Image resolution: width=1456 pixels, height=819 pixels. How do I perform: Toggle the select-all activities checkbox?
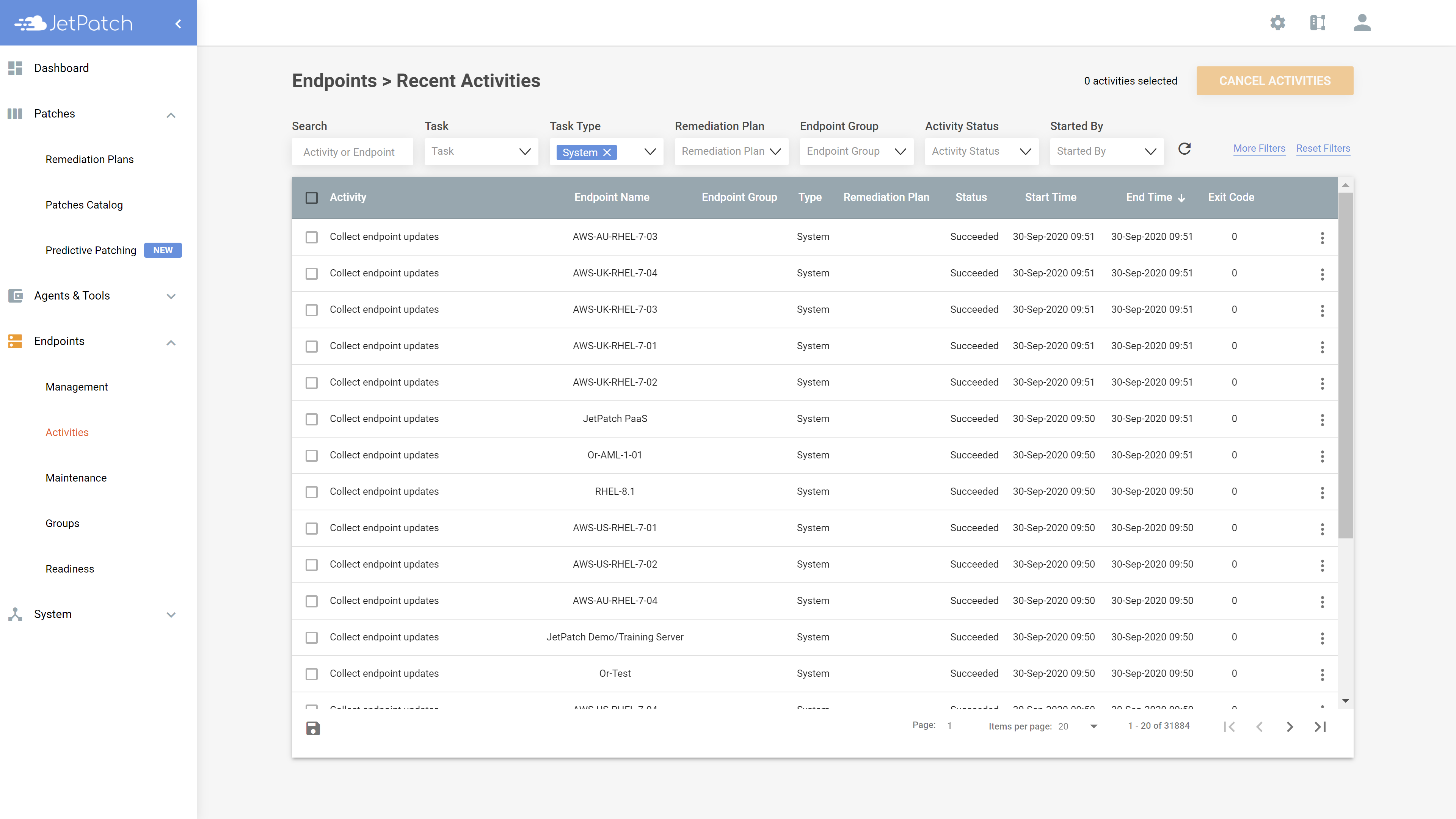click(311, 198)
